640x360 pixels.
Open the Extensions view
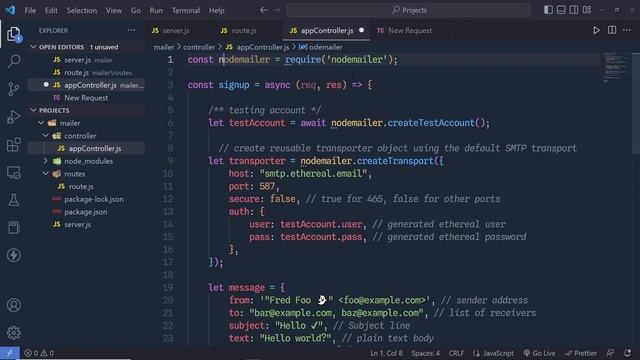[13, 144]
